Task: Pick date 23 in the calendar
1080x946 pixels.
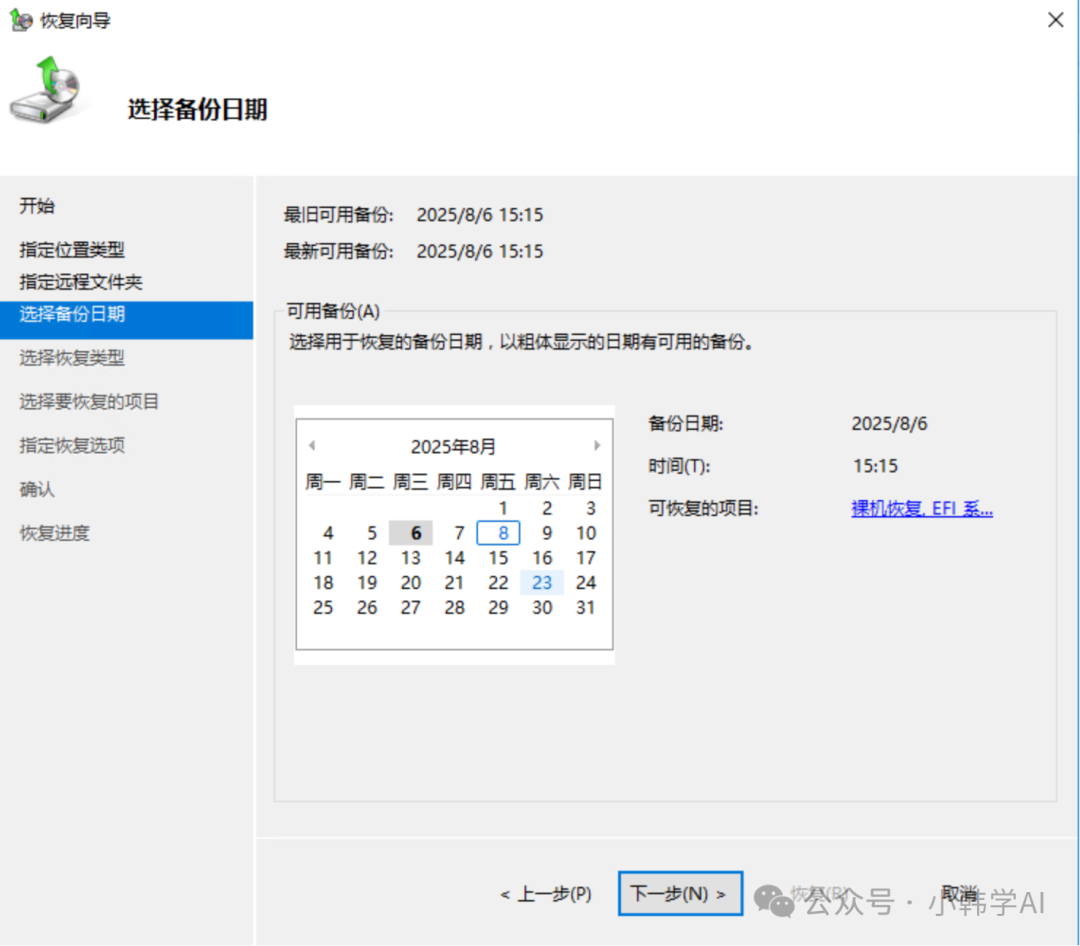Action: point(542,583)
